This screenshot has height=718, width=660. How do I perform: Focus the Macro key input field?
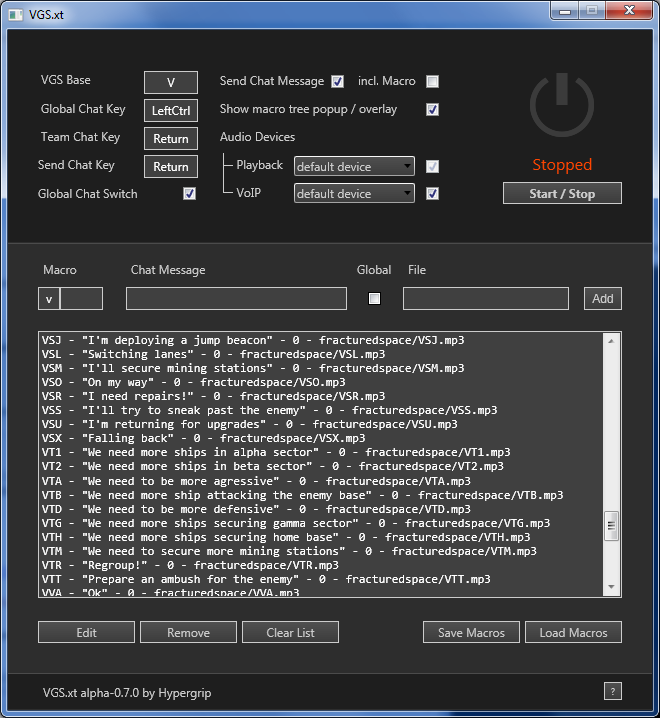[81, 299]
